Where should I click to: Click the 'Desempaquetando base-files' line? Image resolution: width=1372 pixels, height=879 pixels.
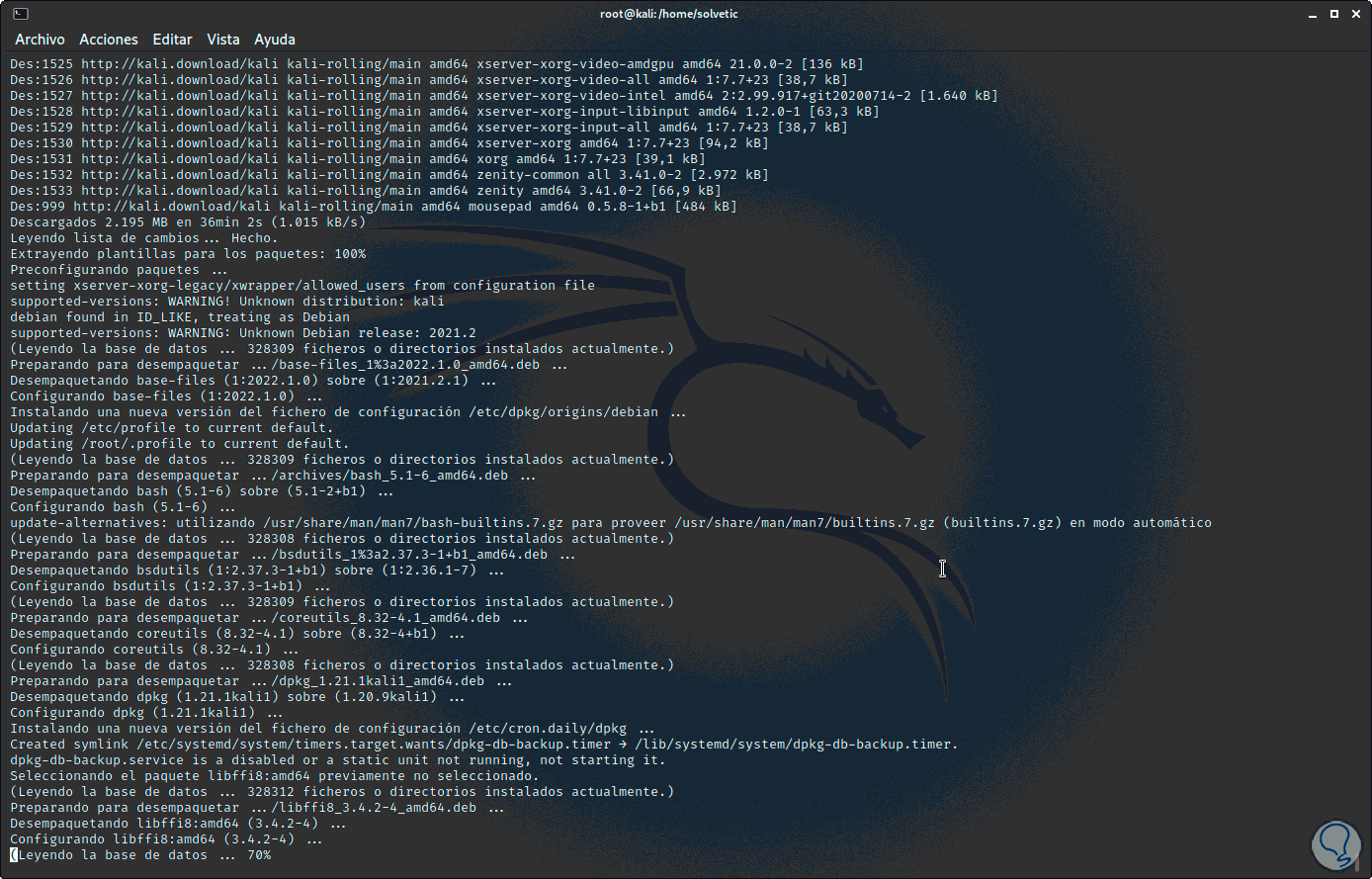coord(253,381)
